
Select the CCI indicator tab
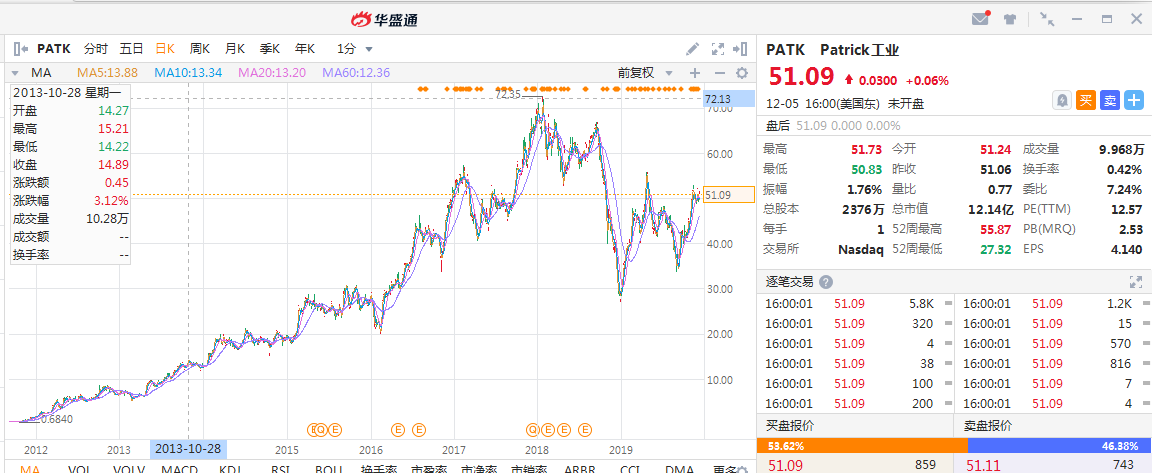click(630, 469)
